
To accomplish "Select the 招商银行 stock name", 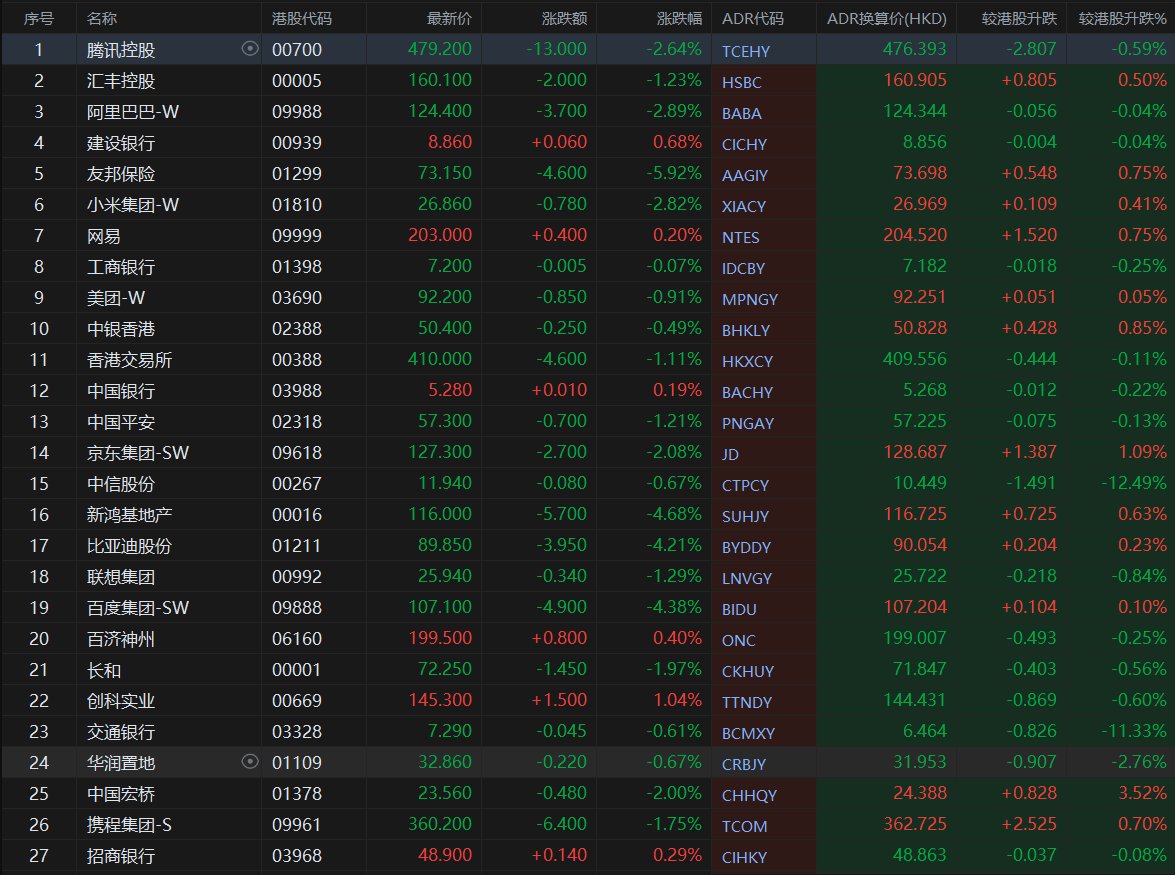I will click(121, 856).
